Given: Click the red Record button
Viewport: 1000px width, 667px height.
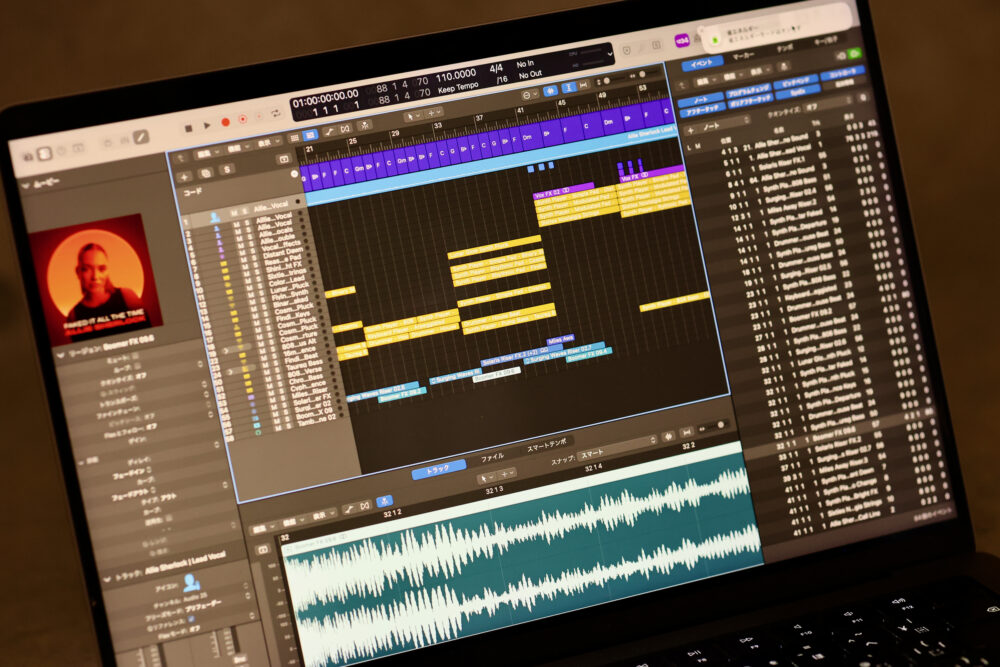Looking at the screenshot, I should 225,123.
